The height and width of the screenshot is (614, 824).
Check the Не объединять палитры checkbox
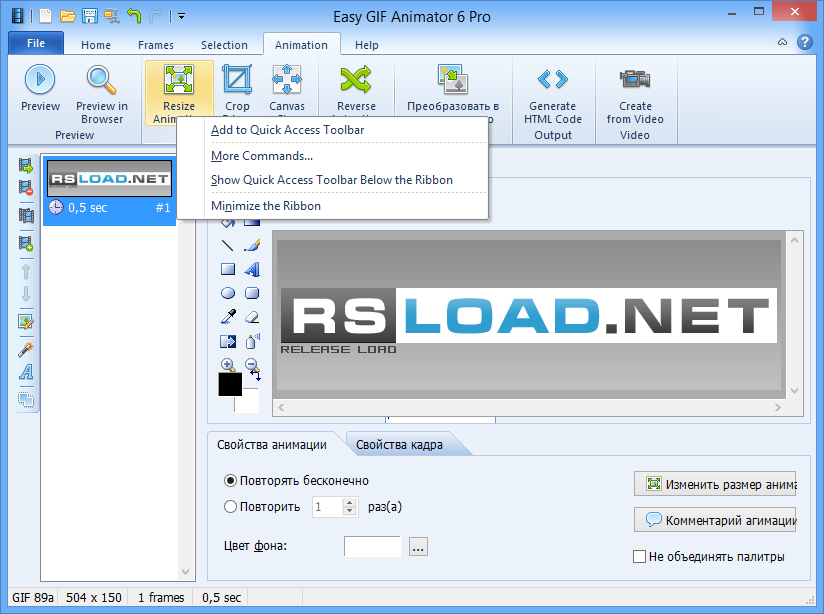640,557
